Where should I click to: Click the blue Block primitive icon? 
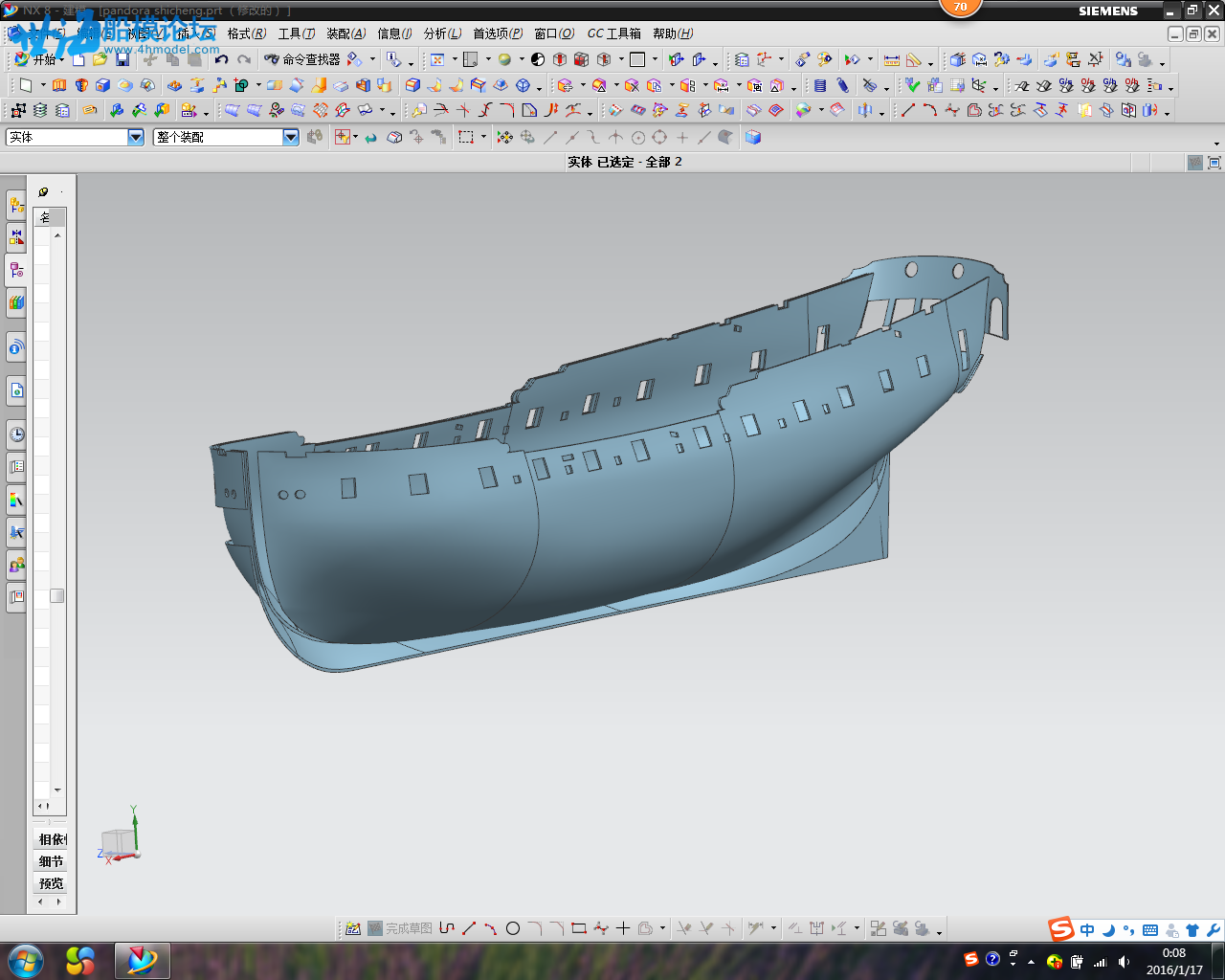[x=102, y=85]
